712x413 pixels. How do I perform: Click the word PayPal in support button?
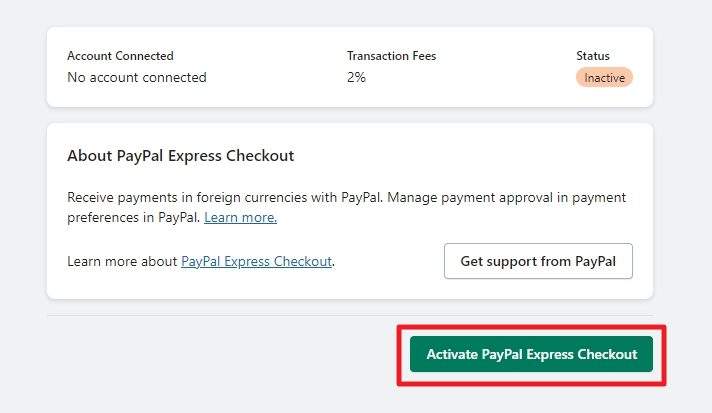(595, 261)
